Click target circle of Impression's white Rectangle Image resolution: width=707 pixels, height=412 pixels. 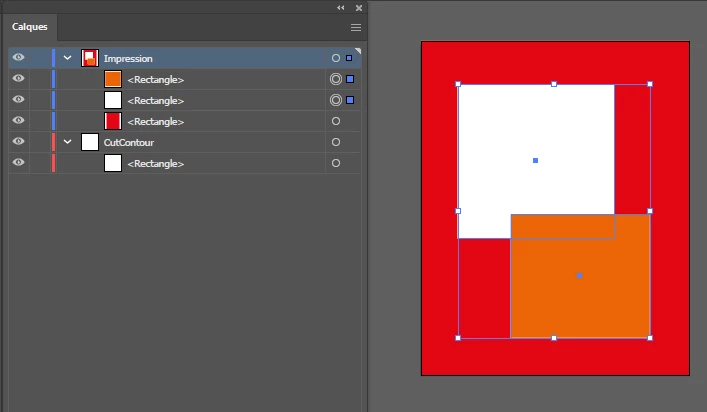coord(335,100)
